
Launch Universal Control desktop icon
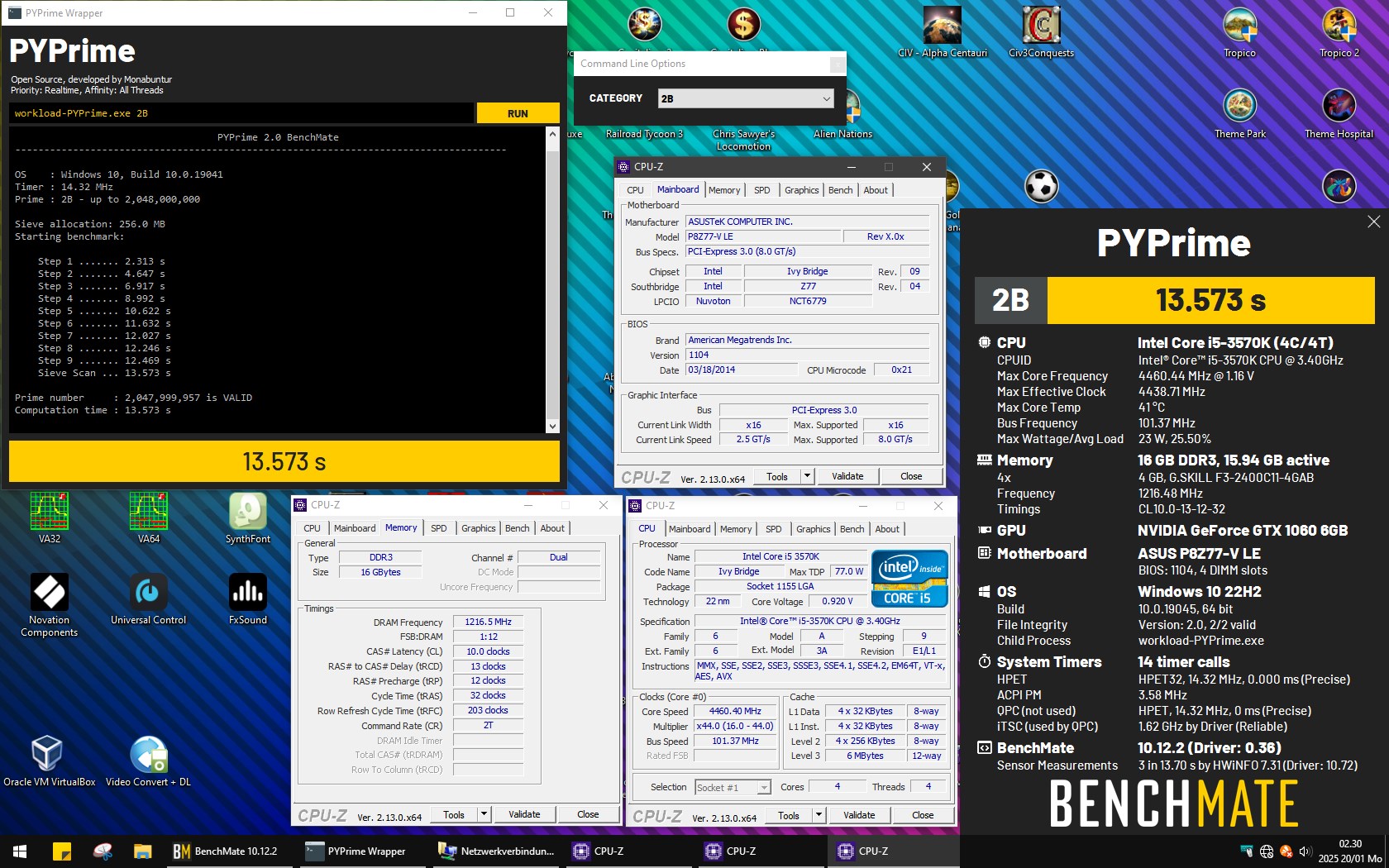[x=149, y=599]
